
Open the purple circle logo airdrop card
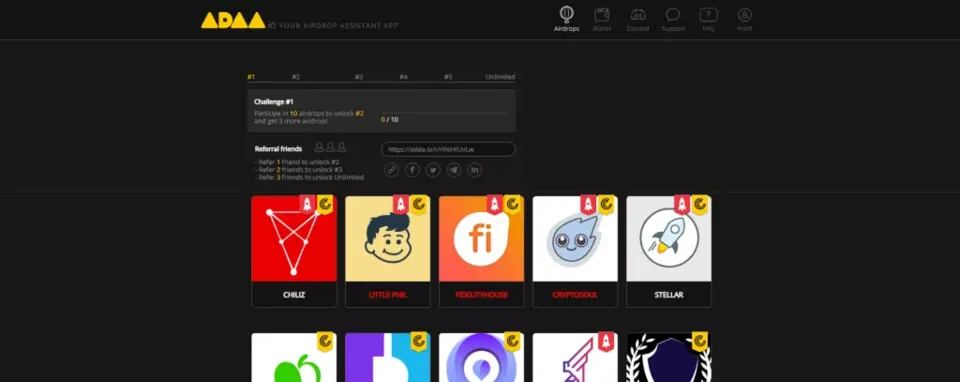pyautogui.click(x=481, y=358)
